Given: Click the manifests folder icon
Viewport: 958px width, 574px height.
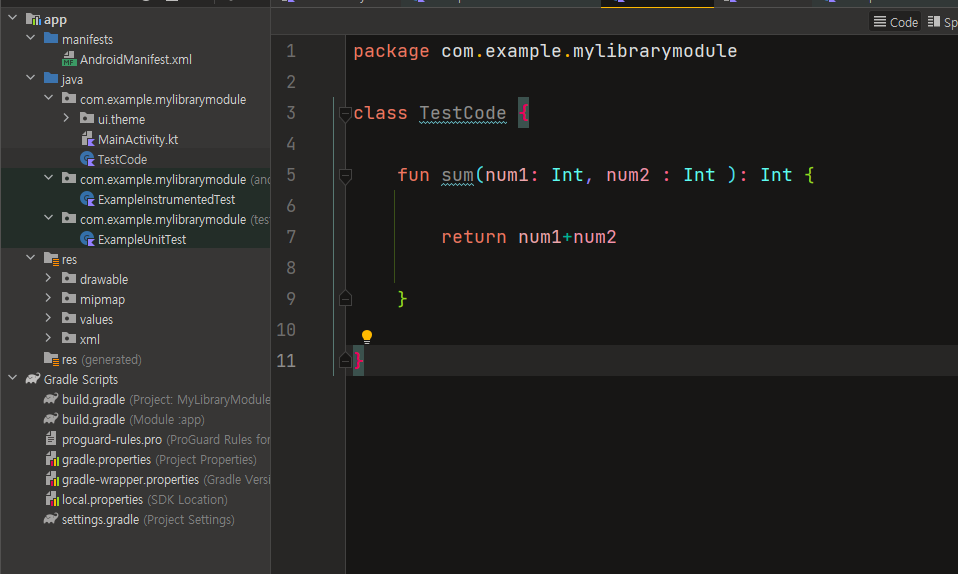Looking at the screenshot, I should (51, 39).
